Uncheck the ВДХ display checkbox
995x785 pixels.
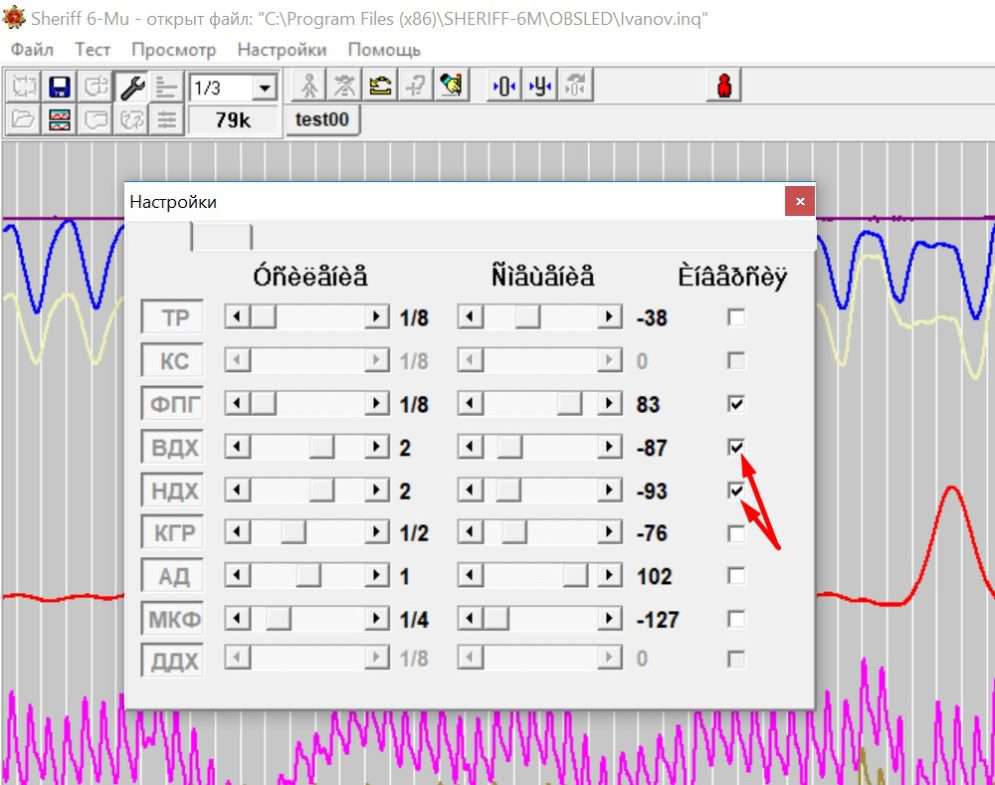(x=736, y=447)
